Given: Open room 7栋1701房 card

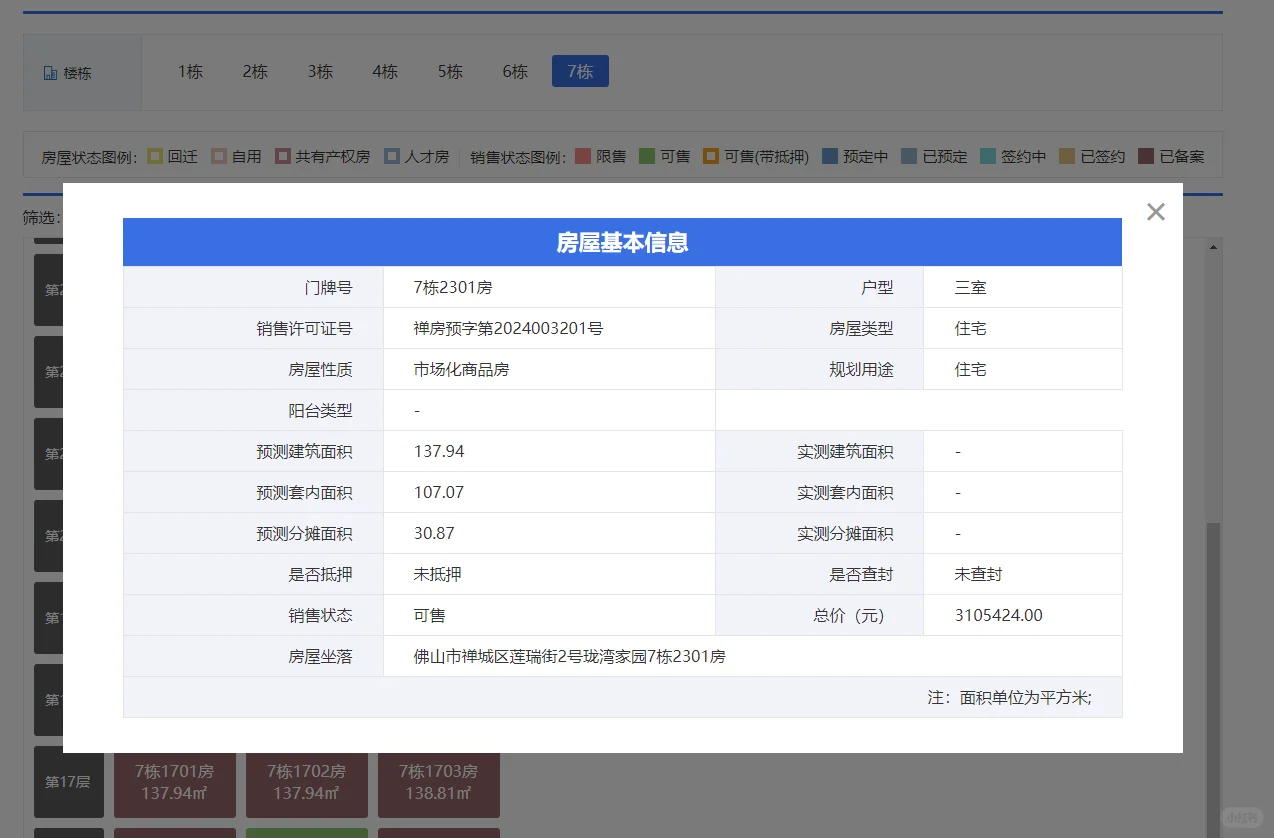Looking at the screenshot, I should point(175,785).
